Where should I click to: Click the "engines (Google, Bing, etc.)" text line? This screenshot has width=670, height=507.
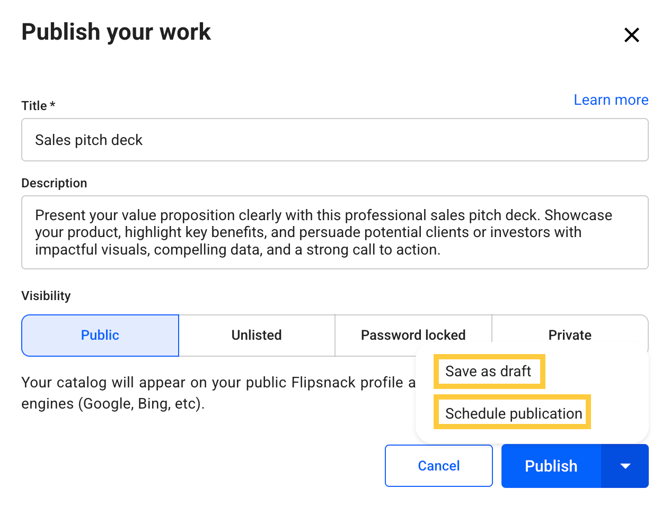pos(113,406)
